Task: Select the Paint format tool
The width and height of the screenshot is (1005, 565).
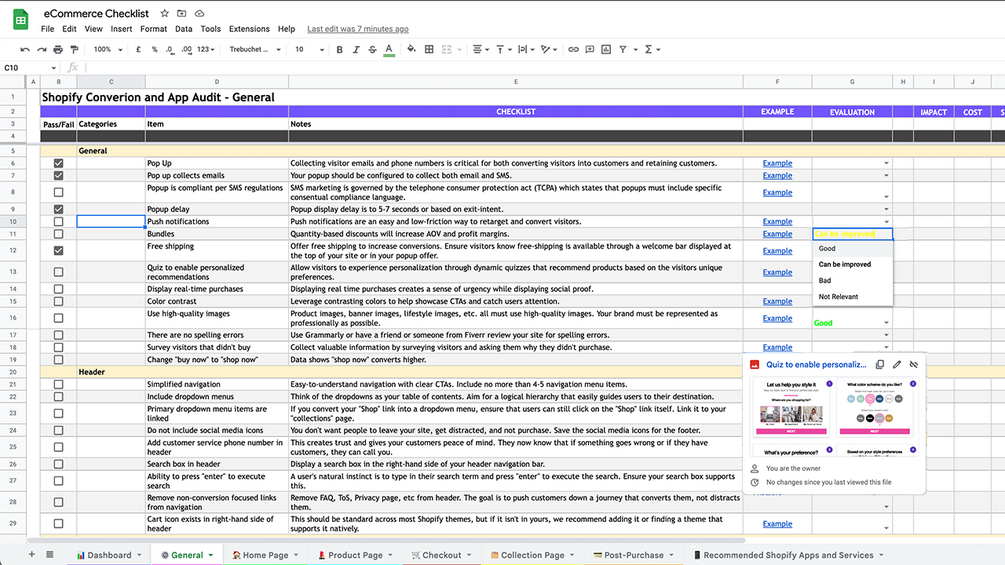Action: coord(74,49)
